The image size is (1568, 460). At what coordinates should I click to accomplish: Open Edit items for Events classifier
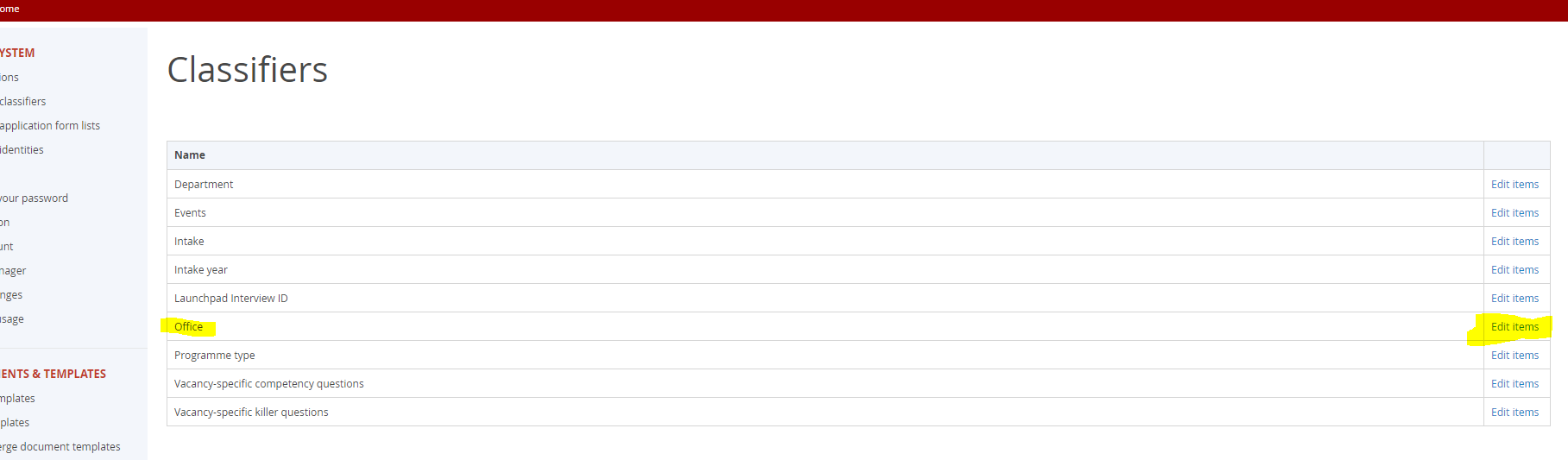[1514, 213]
